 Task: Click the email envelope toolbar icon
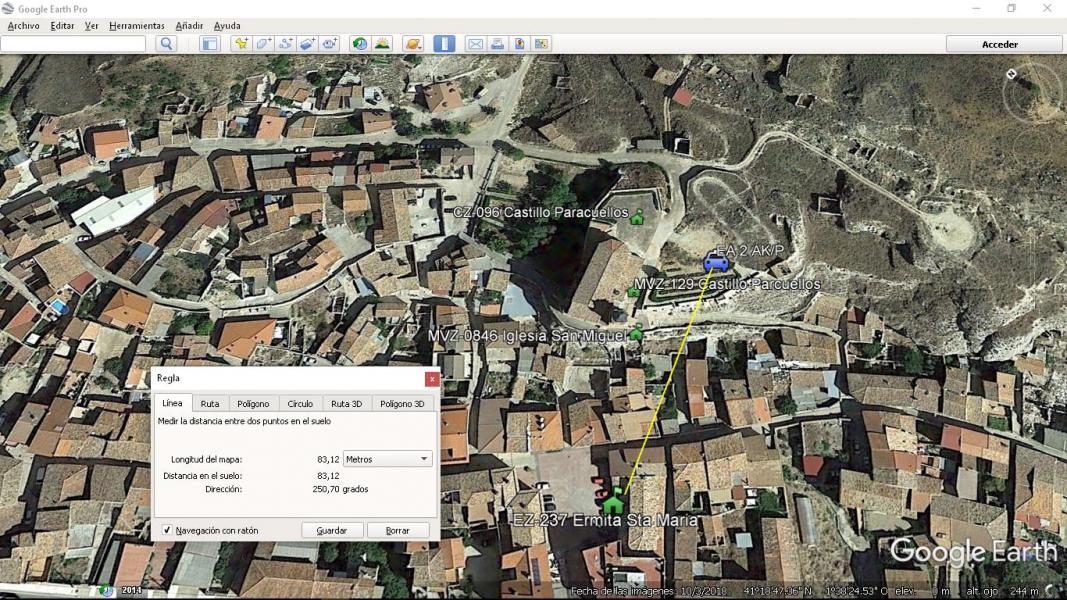point(475,44)
